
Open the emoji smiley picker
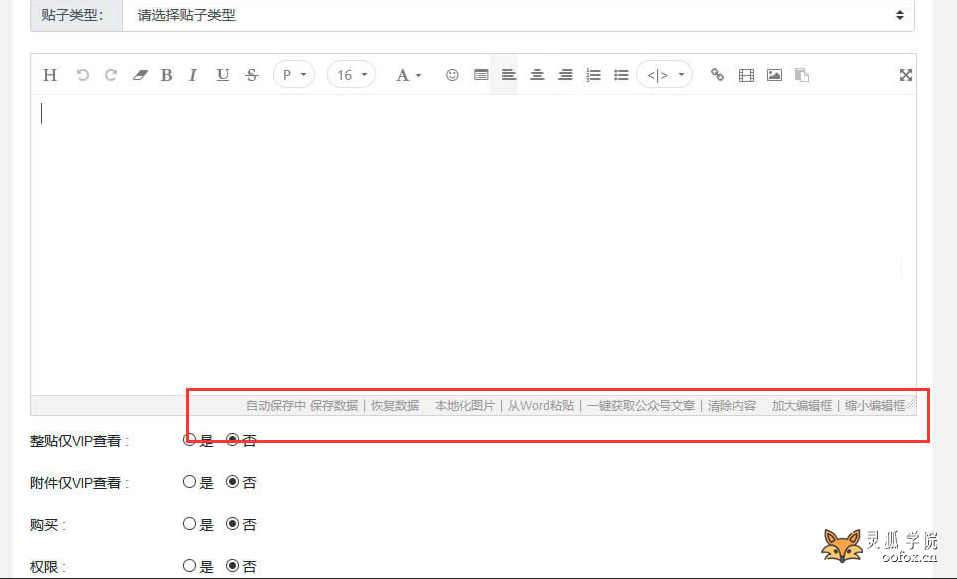452,75
